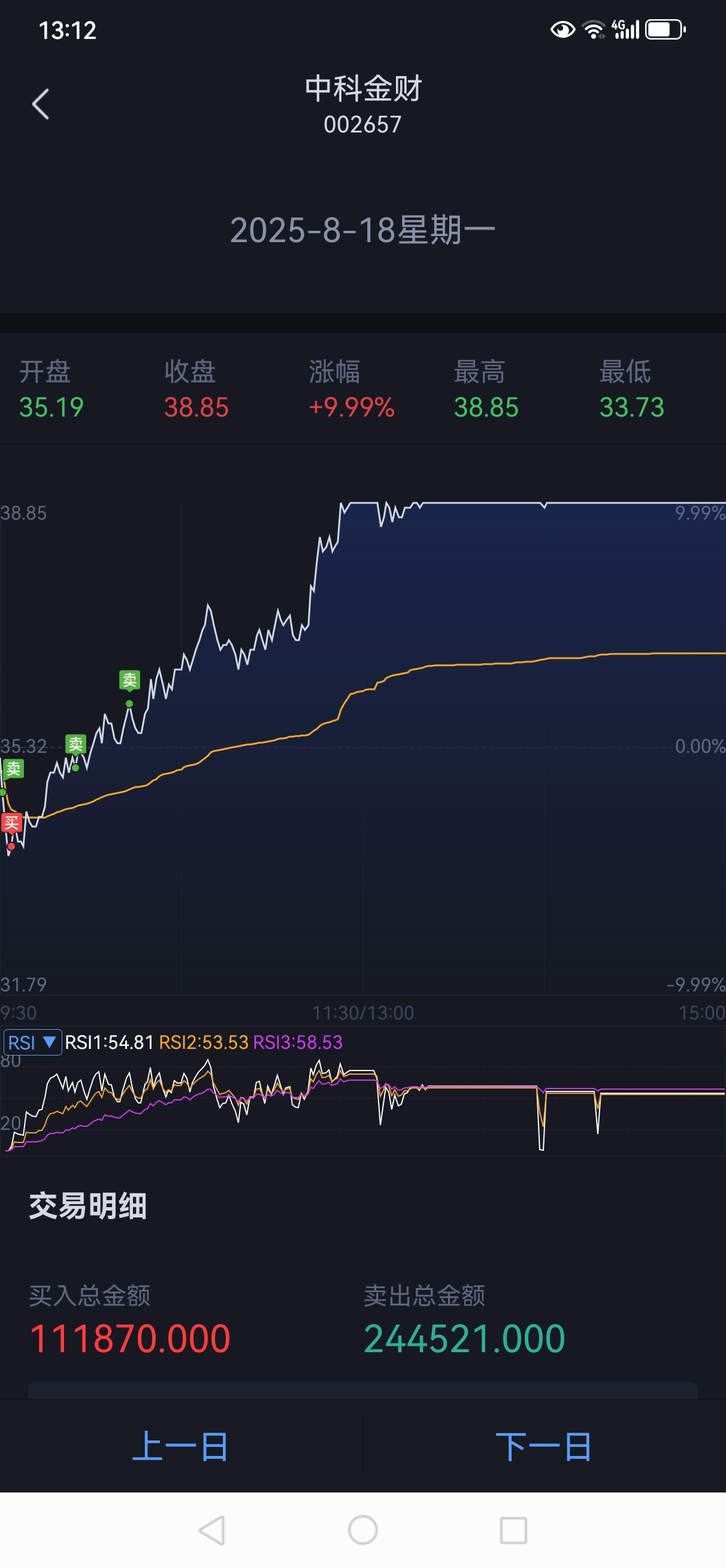Tap the back arrow icon

pyautogui.click(x=40, y=104)
